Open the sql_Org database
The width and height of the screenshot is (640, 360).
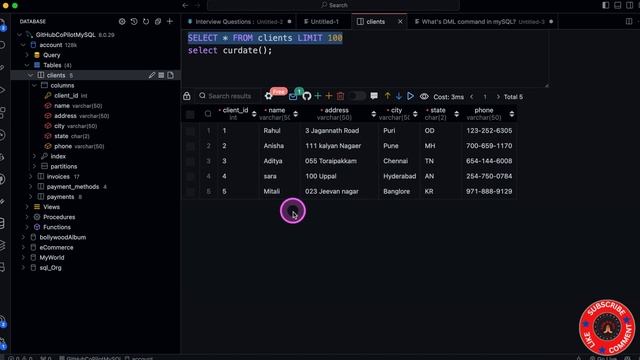(50, 268)
